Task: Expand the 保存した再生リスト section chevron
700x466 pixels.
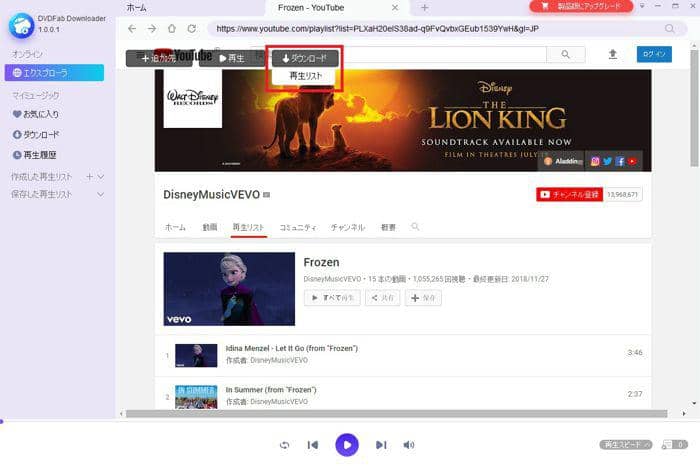Action: point(101,194)
